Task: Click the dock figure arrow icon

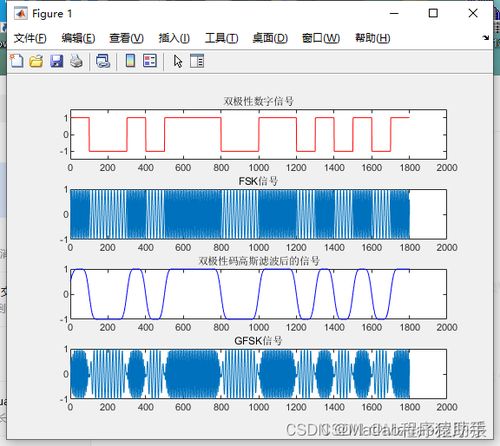Action: pos(486,38)
